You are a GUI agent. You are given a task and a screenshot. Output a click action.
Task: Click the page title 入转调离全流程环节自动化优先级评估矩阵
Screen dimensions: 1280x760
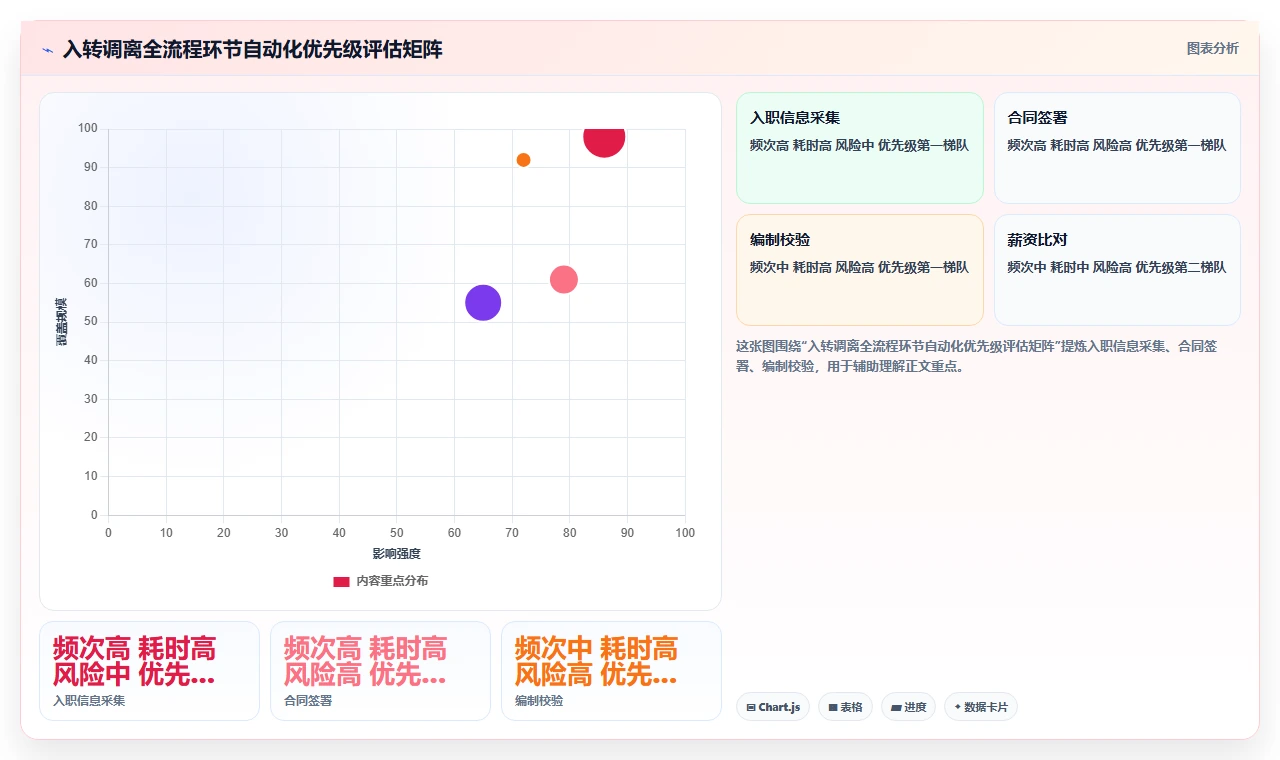252,50
